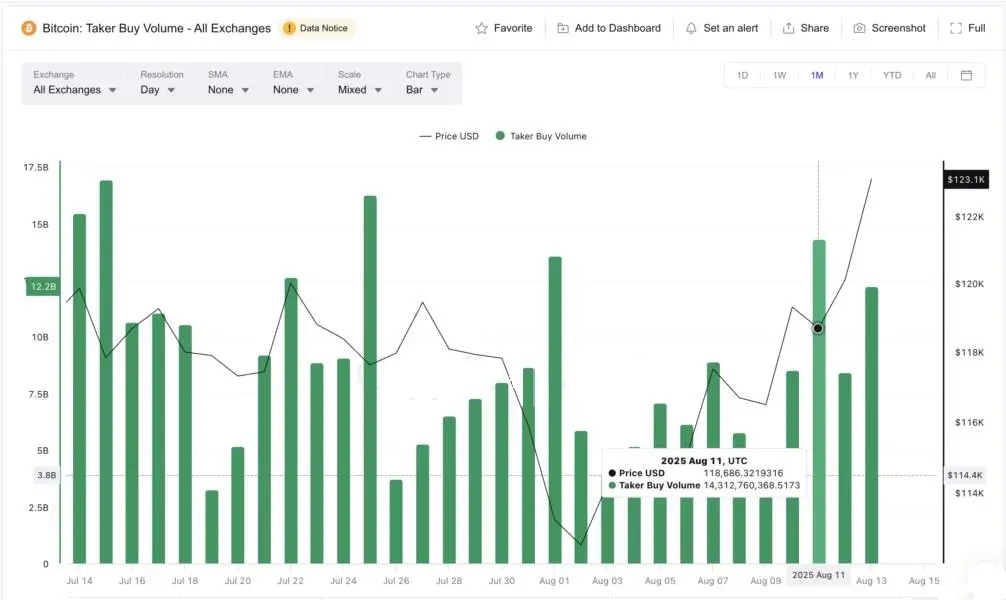
Task: Click the Share upload icon
Action: [x=789, y=28]
